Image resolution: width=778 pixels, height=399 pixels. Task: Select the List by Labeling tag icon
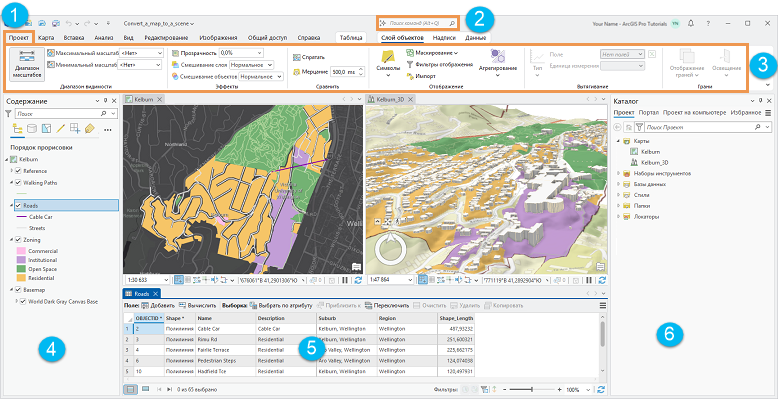pyautogui.click(x=89, y=129)
